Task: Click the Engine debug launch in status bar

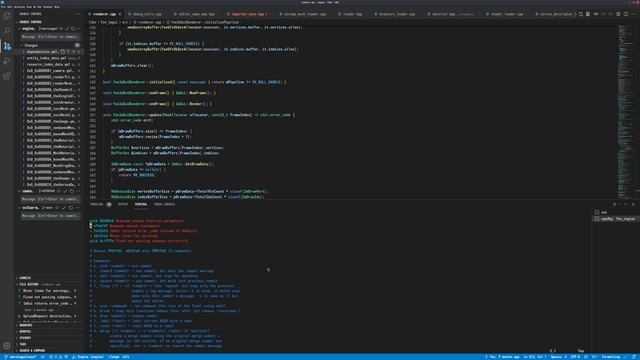Action: pyautogui.click(x=88, y=357)
